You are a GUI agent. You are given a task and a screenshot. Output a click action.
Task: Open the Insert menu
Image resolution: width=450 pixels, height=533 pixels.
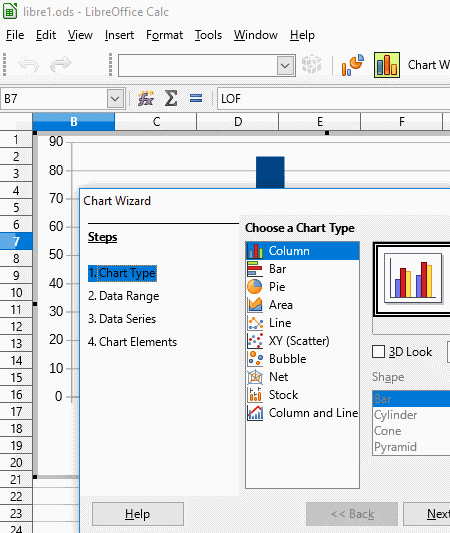tap(119, 35)
